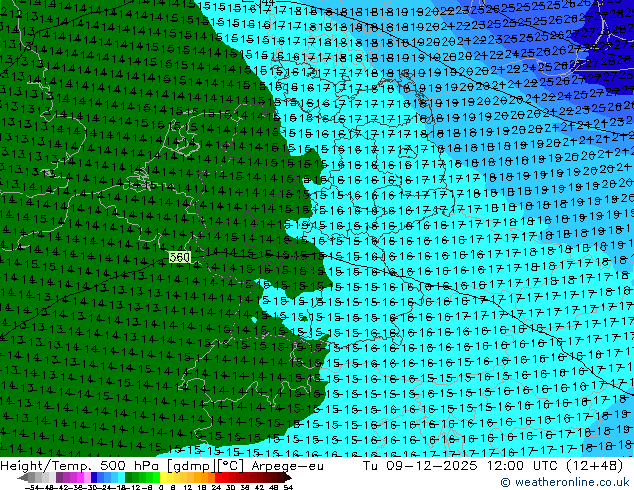Click the dark blue swatch in the color scale

[x=94, y=478]
